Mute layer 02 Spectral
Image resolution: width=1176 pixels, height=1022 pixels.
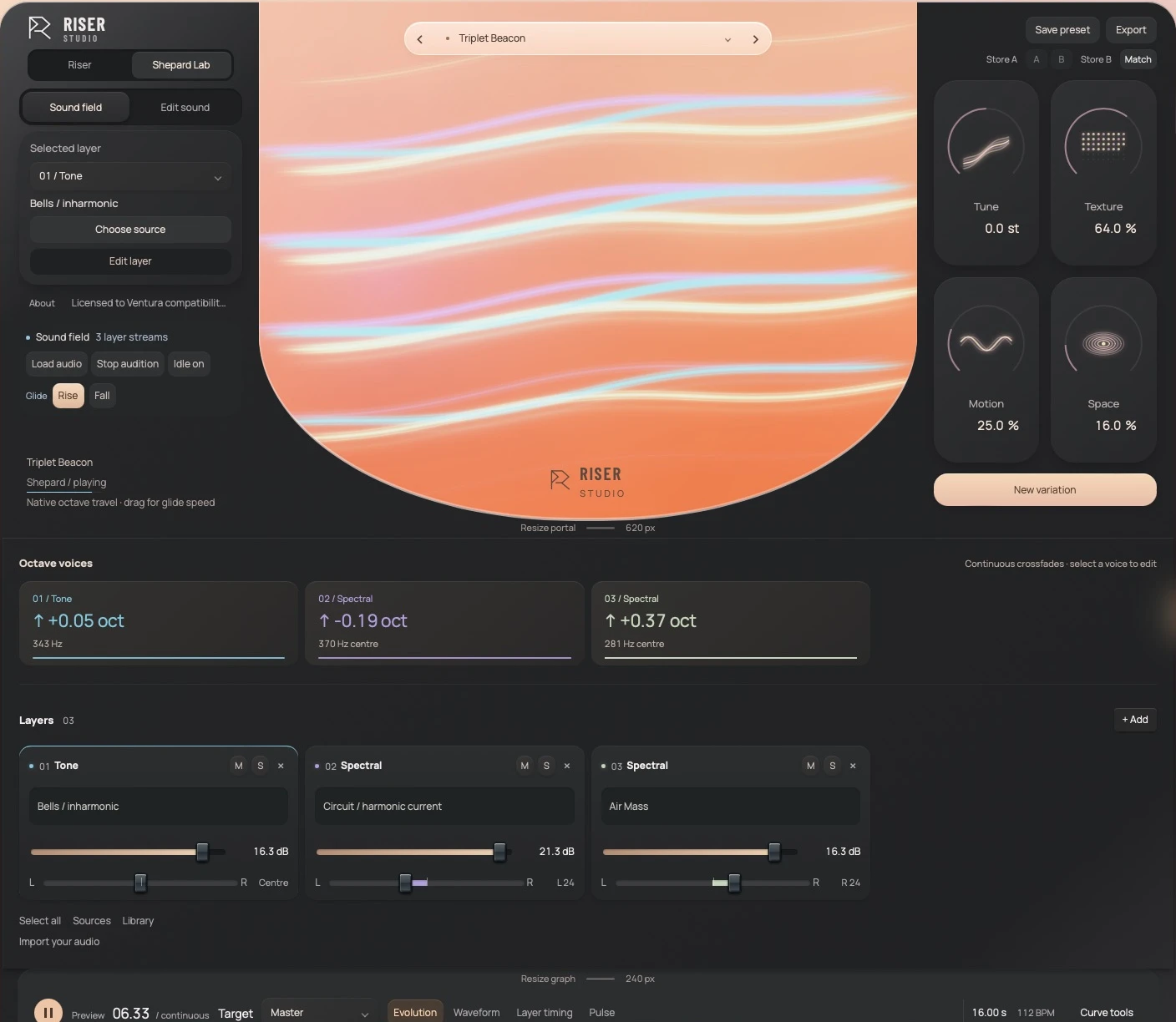pos(525,766)
